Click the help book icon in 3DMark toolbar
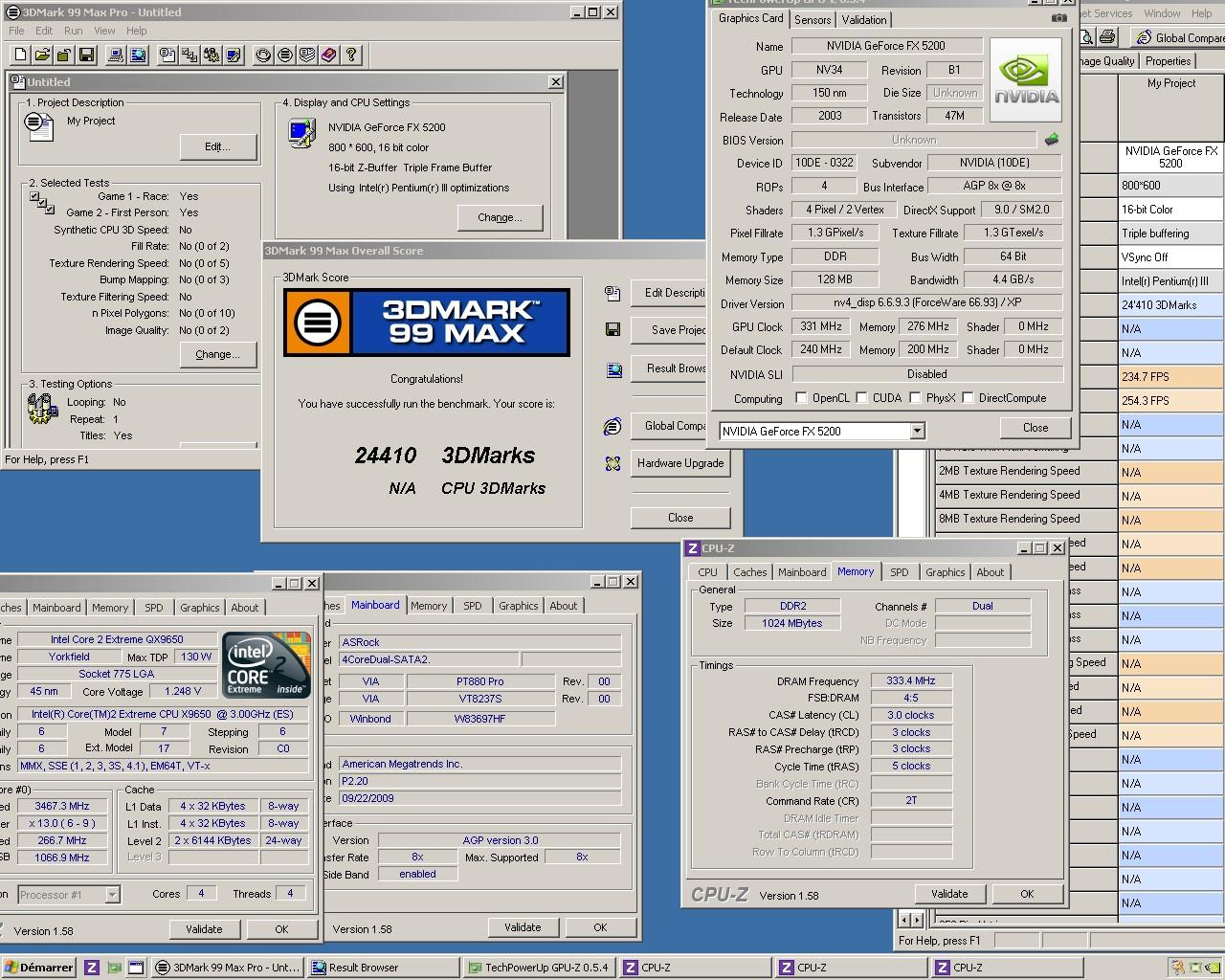This screenshot has width=1225, height=980. click(329, 56)
